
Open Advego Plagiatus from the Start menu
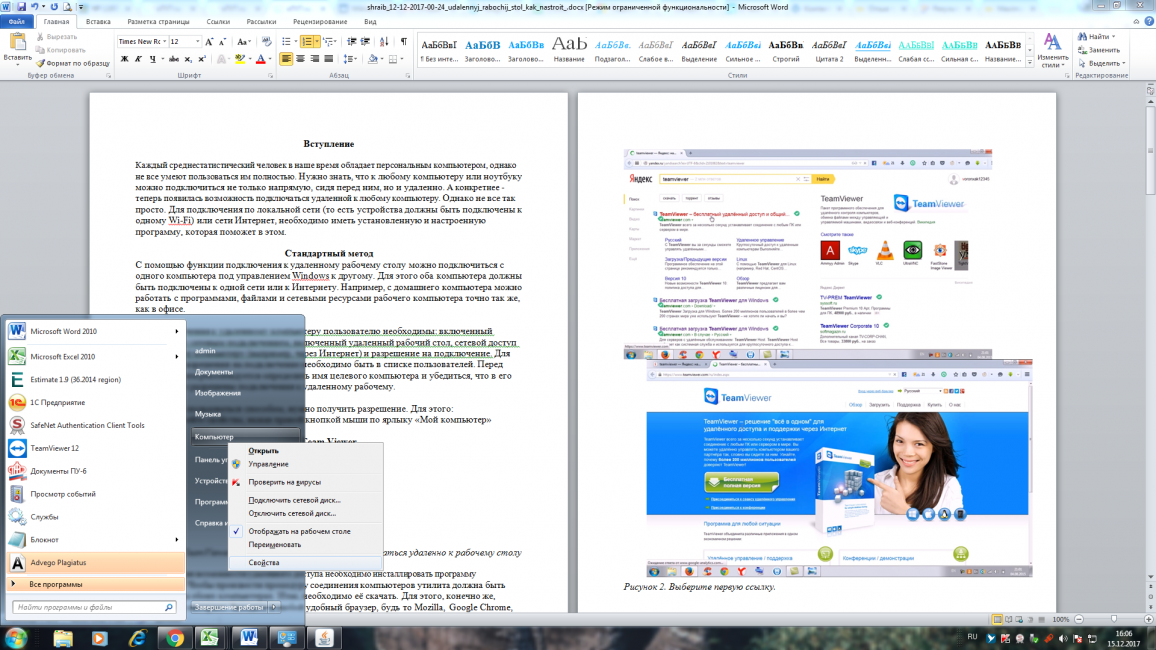coord(94,562)
